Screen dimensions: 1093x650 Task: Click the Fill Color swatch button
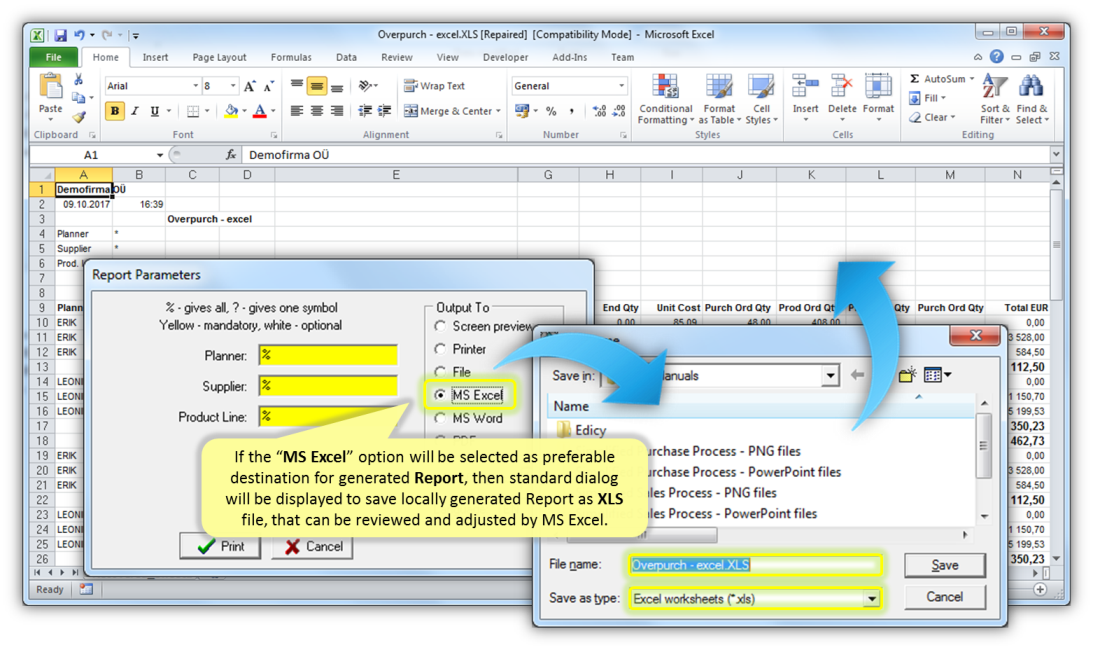(231, 111)
